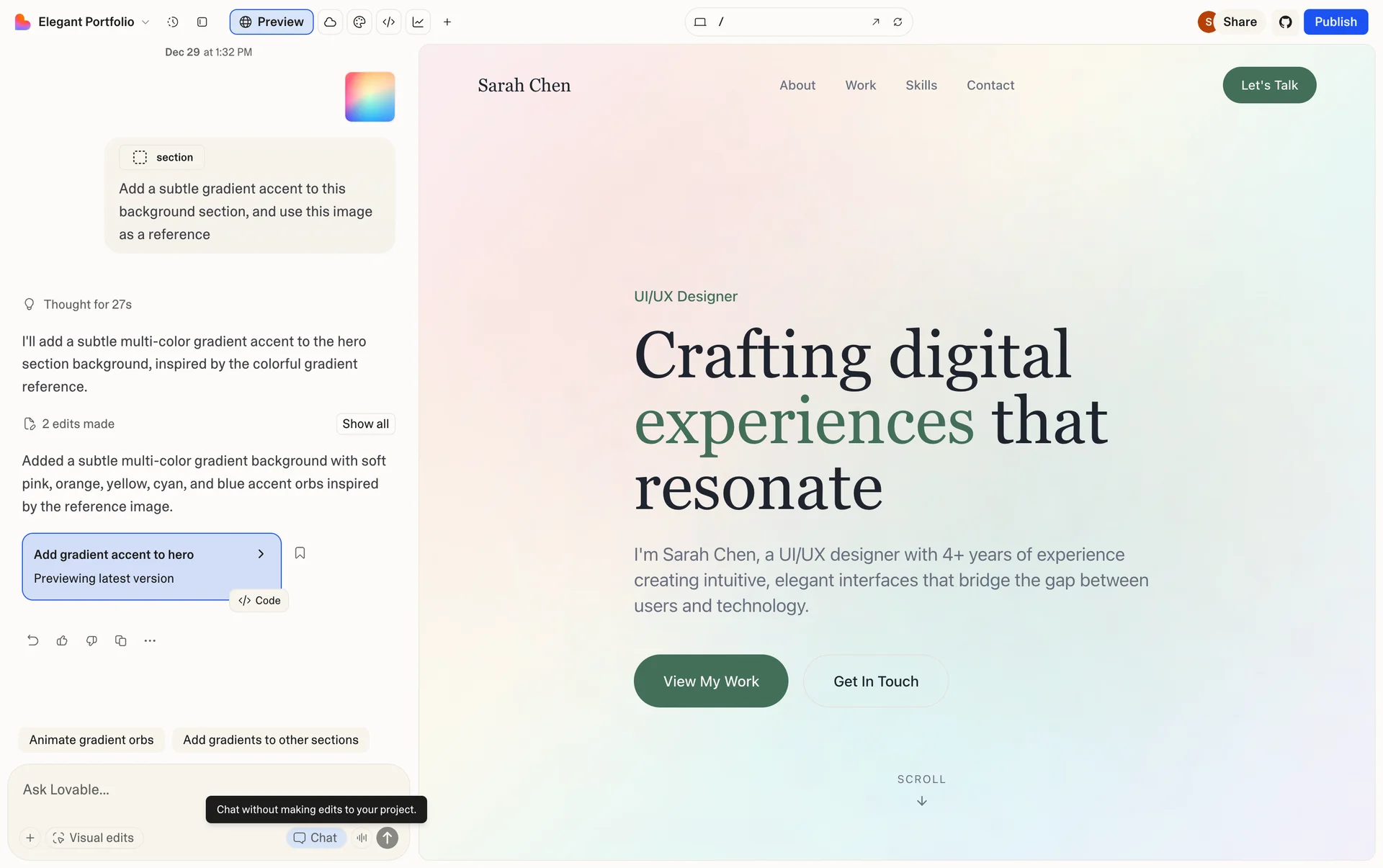Expand the Elegant Portfolio project dropdown

[146, 22]
